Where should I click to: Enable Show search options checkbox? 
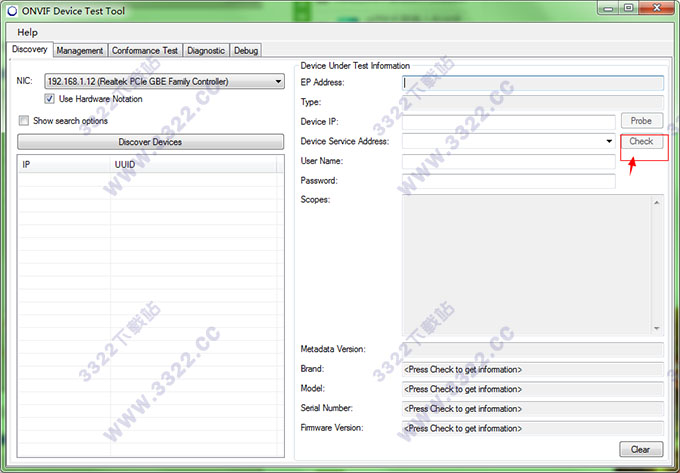[x=24, y=121]
